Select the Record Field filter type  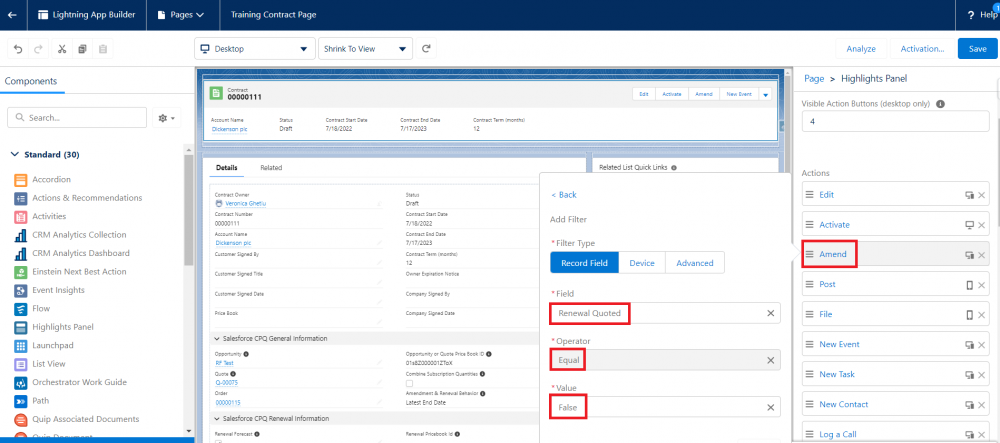pyautogui.click(x=584, y=263)
